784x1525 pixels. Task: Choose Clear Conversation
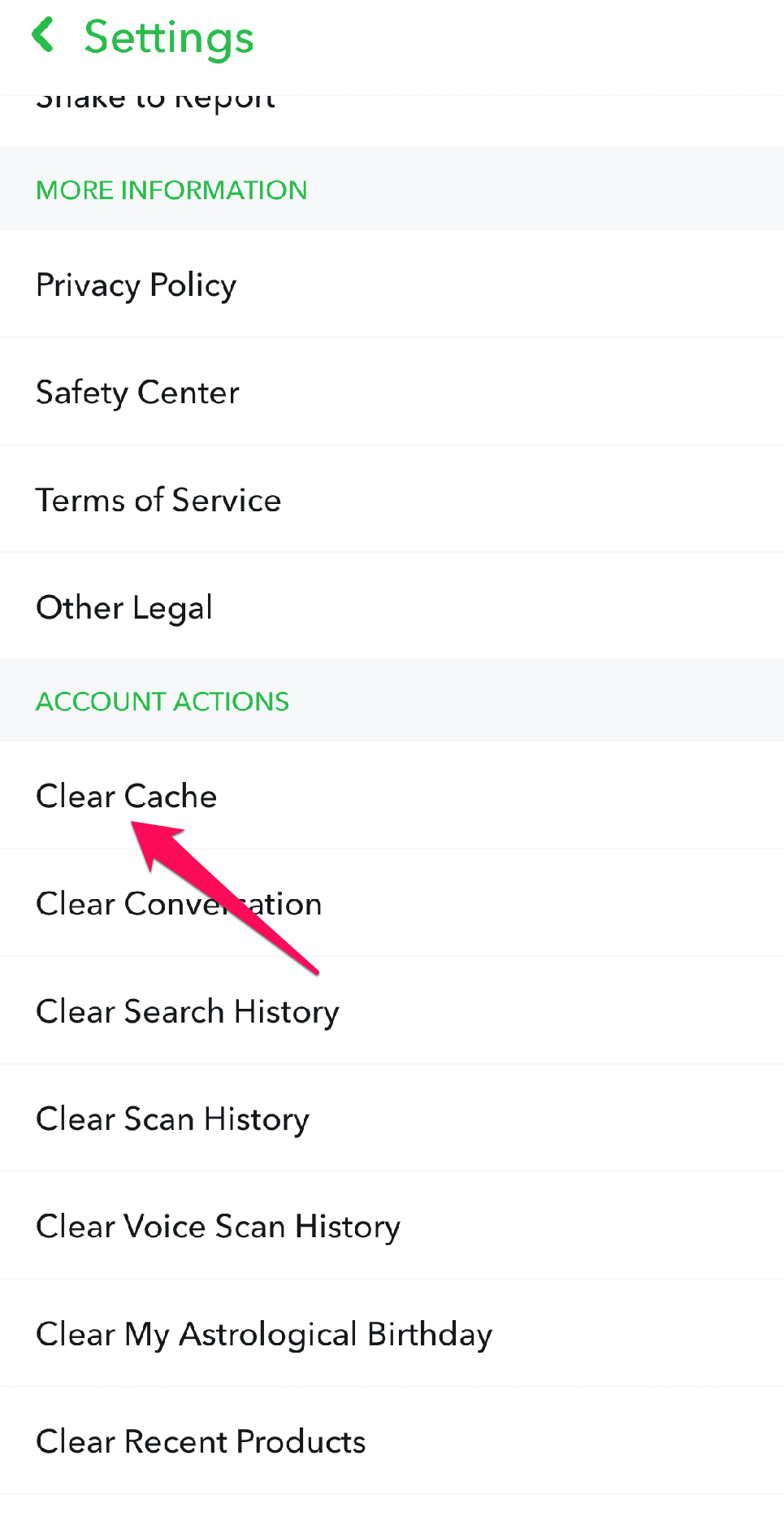coord(179,904)
